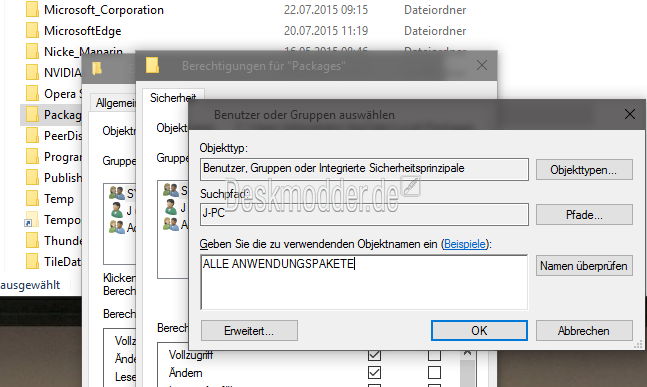Open the Sicherheit tab
The width and height of the screenshot is (647, 387).
173,98
